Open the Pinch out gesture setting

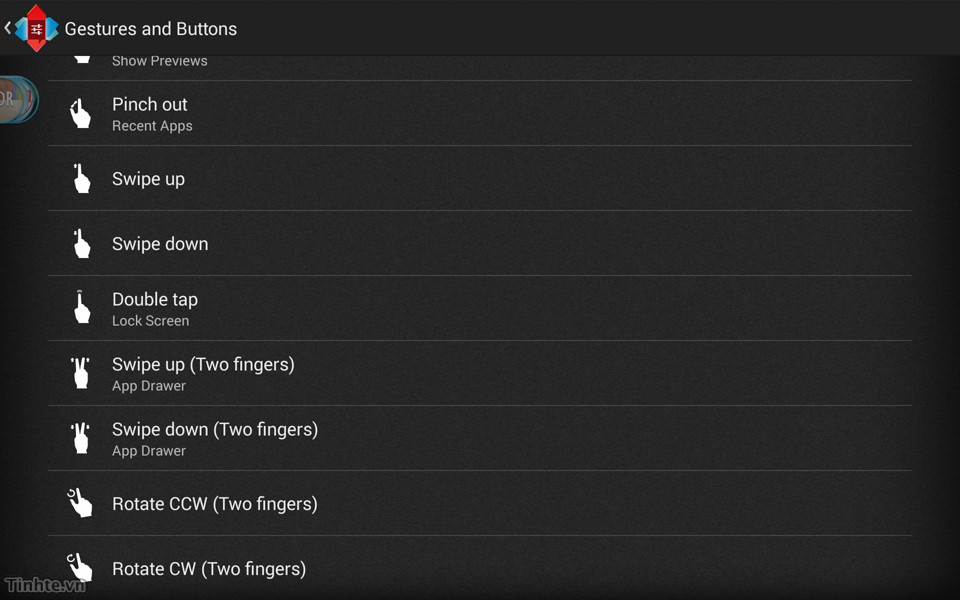480,113
